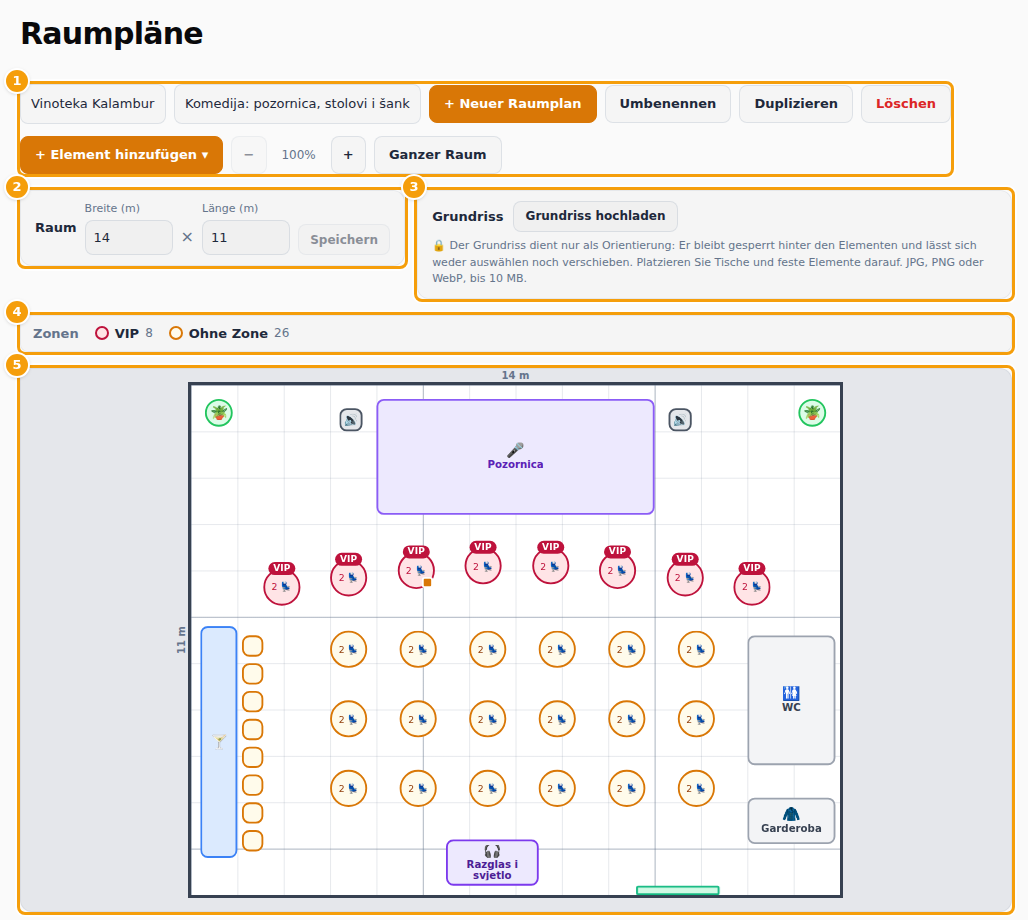1028x920 pixels.
Task: Select the top-right non-VIP round table
Action: pos(696,649)
